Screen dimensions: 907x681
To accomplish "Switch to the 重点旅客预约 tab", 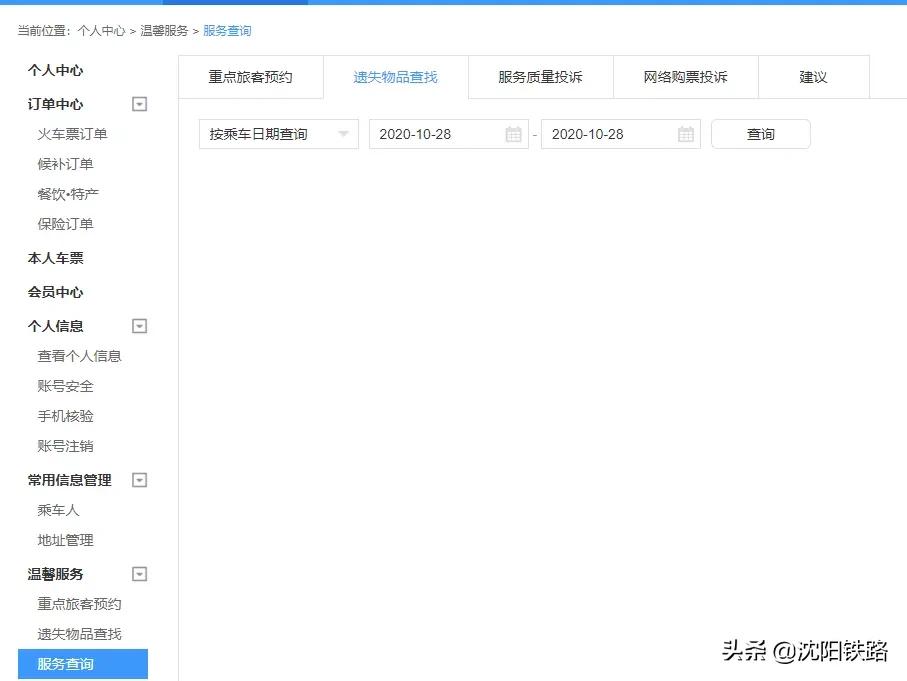I will (x=250, y=75).
